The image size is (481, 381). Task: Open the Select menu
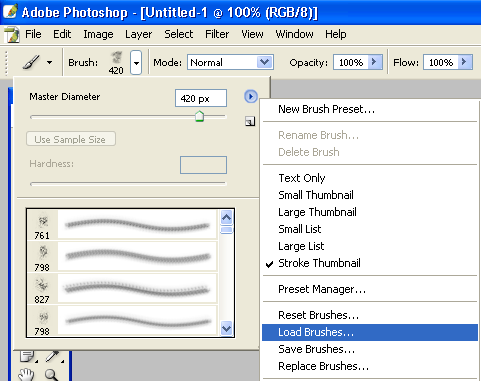click(179, 34)
